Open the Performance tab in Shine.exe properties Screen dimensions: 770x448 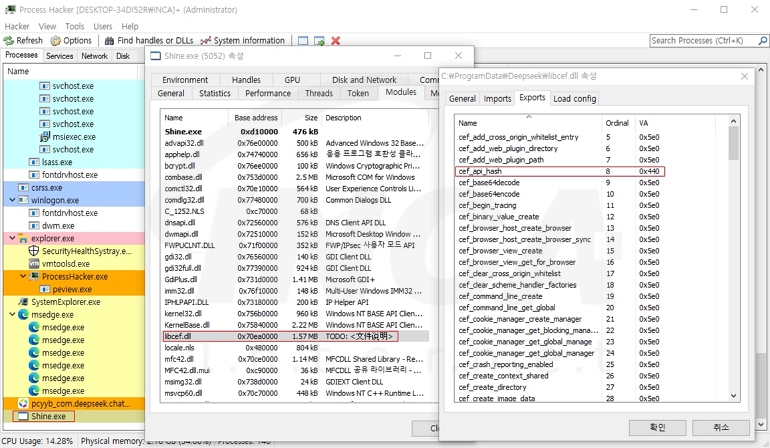pyautogui.click(x=268, y=93)
